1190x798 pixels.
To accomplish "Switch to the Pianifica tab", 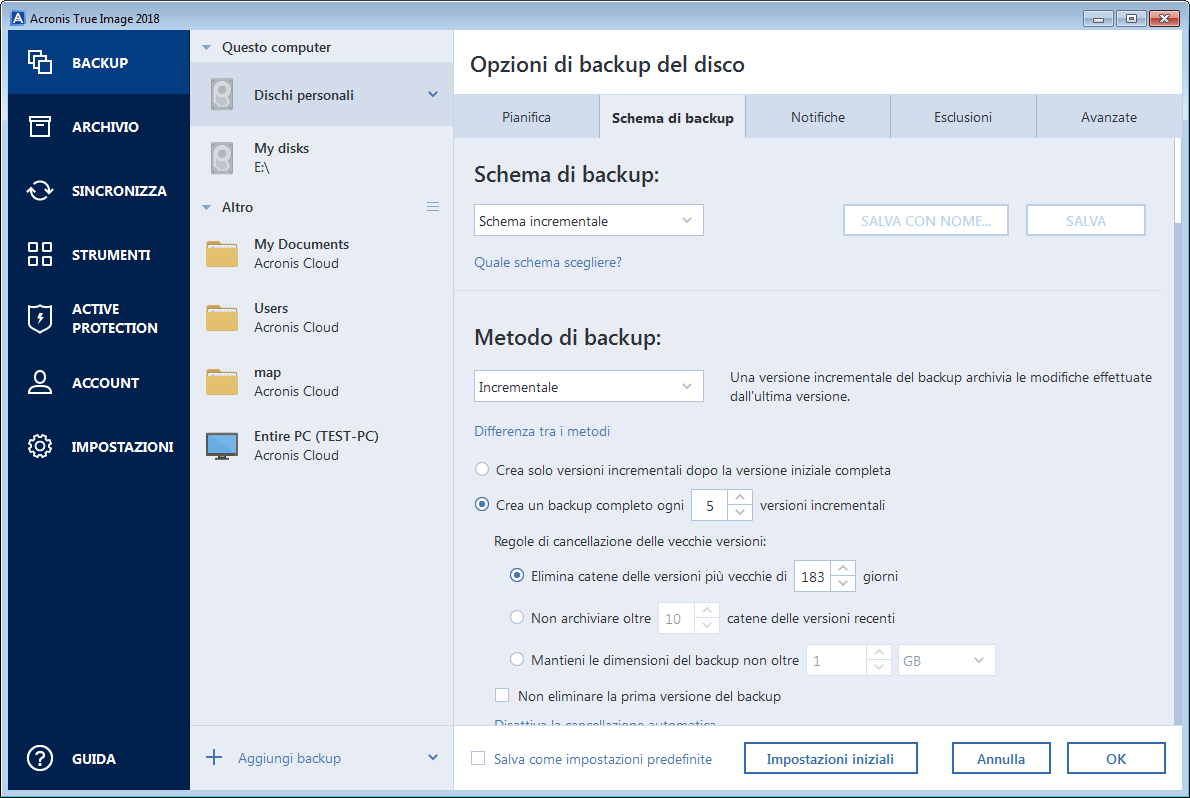I will point(526,117).
